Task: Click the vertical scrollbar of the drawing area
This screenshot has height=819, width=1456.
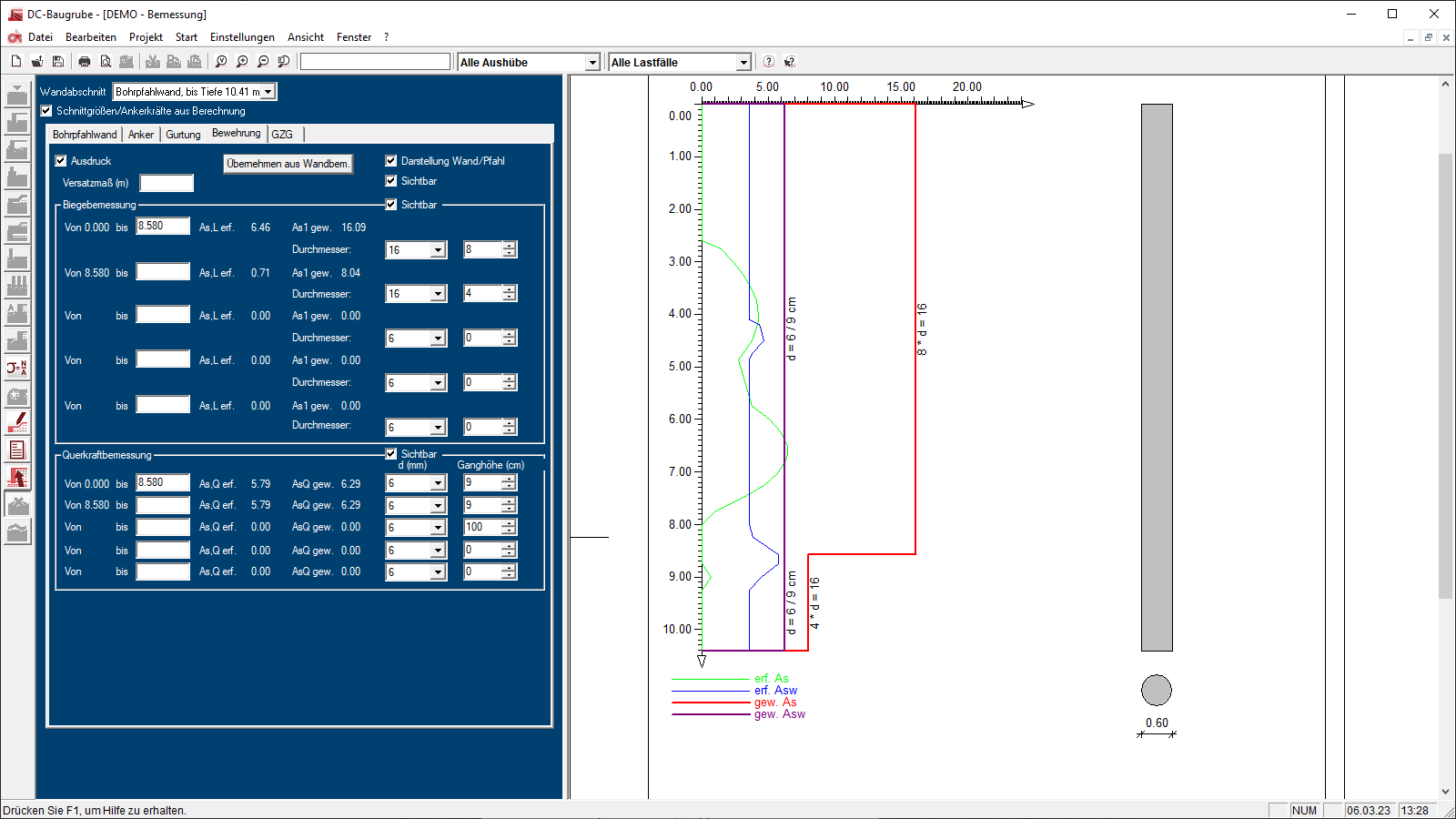Action: tap(1445, 364)
